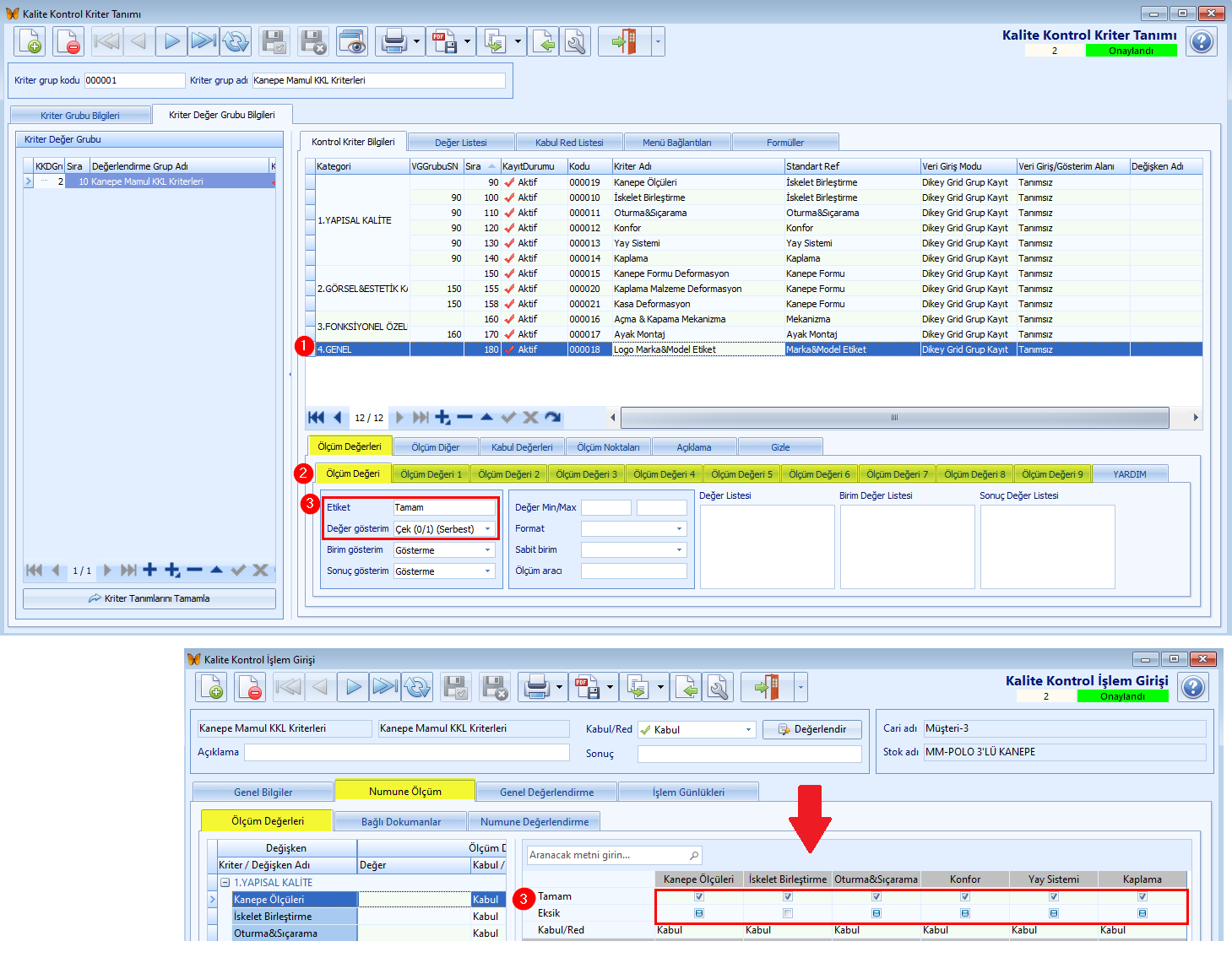Toggle Eksik checkbox under İskelet Birleştirme
The width and height of the screenshot is (1232, 963).
[x=787, y=913]
